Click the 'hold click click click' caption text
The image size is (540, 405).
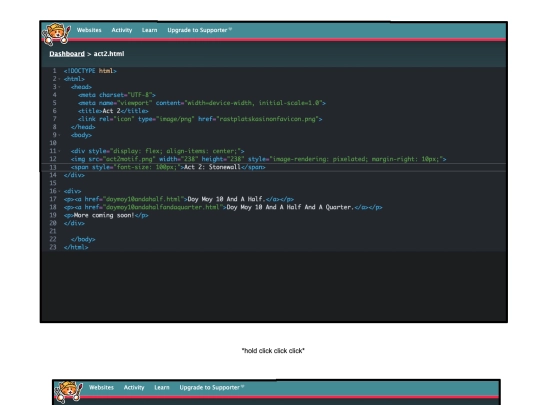tap(273, 351)
